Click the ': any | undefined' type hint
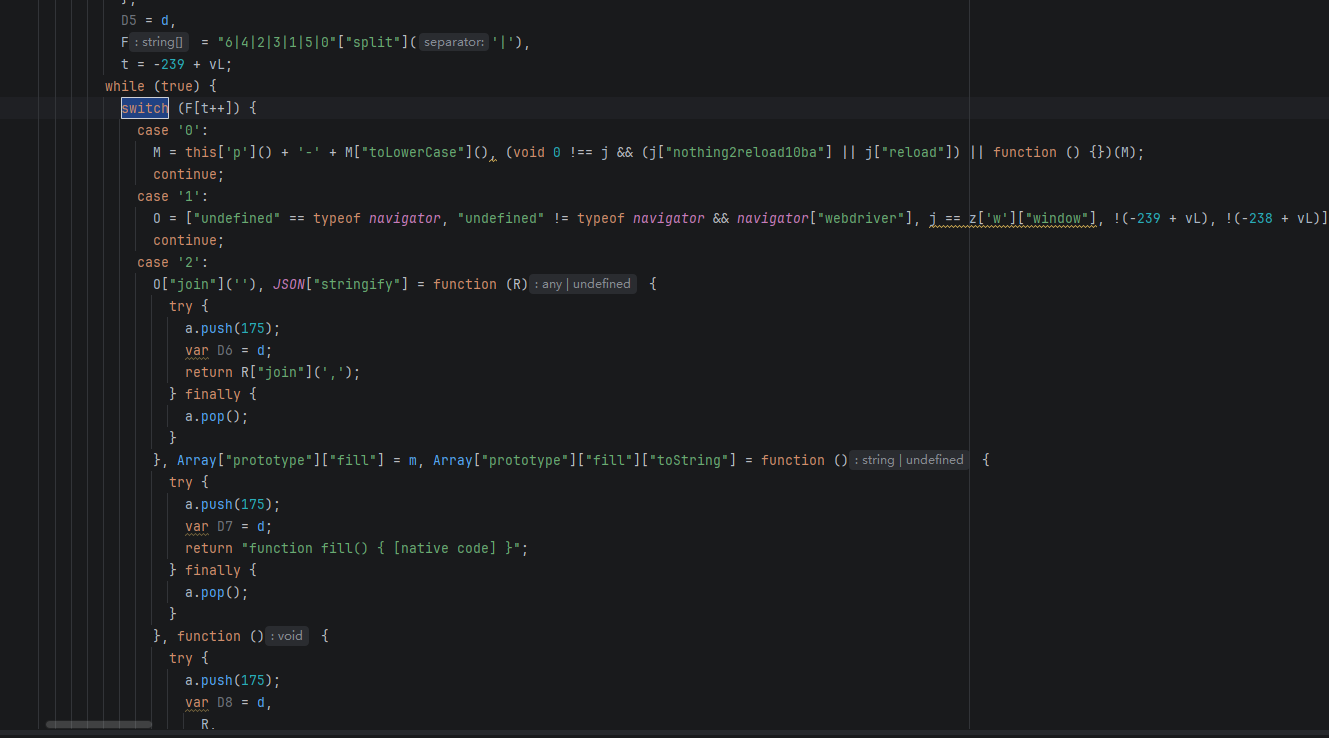Image resolution: width=1329 pixels, height=738 pixels. [x=583, y=284]
